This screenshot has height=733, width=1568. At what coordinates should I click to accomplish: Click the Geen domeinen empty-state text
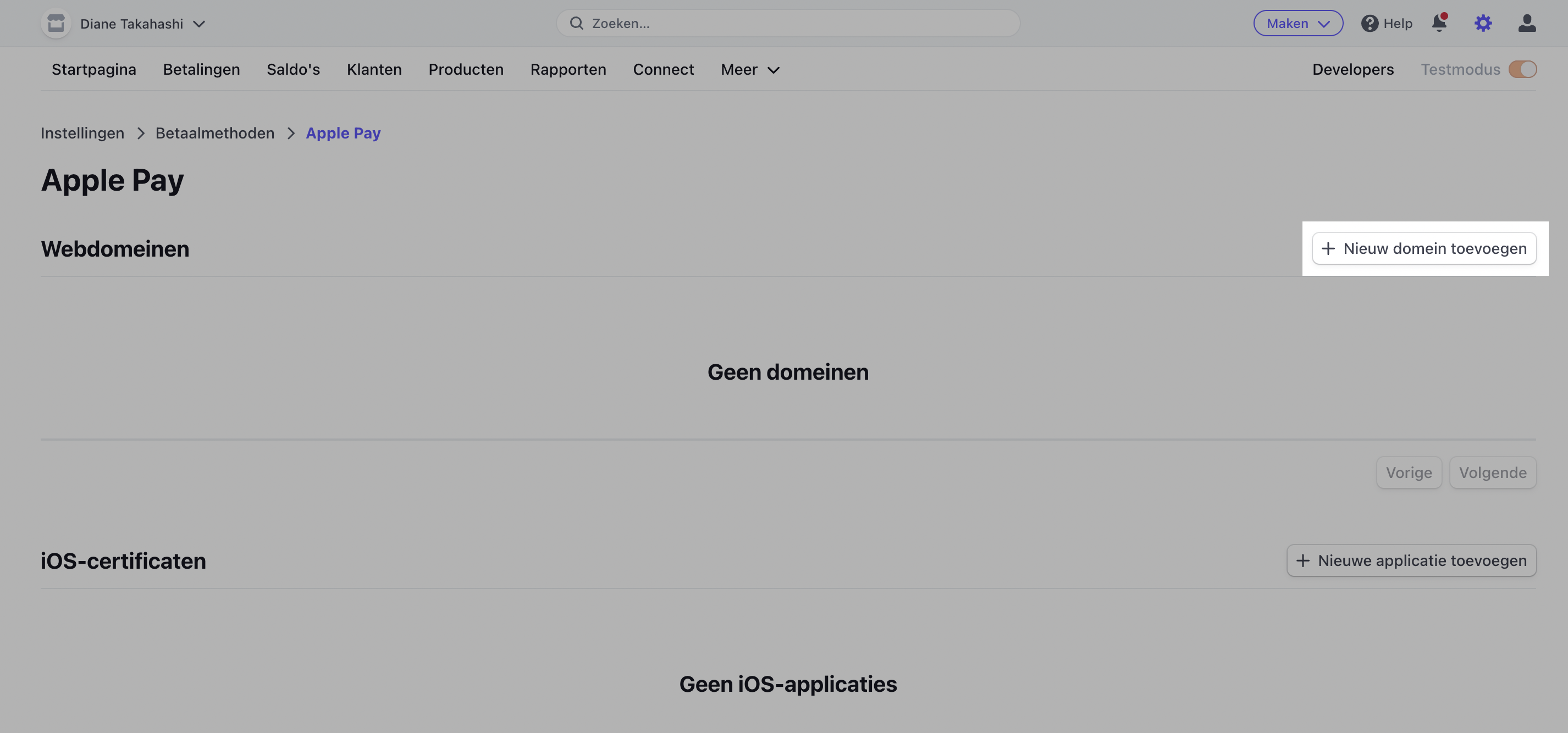(x=788, y=371)
